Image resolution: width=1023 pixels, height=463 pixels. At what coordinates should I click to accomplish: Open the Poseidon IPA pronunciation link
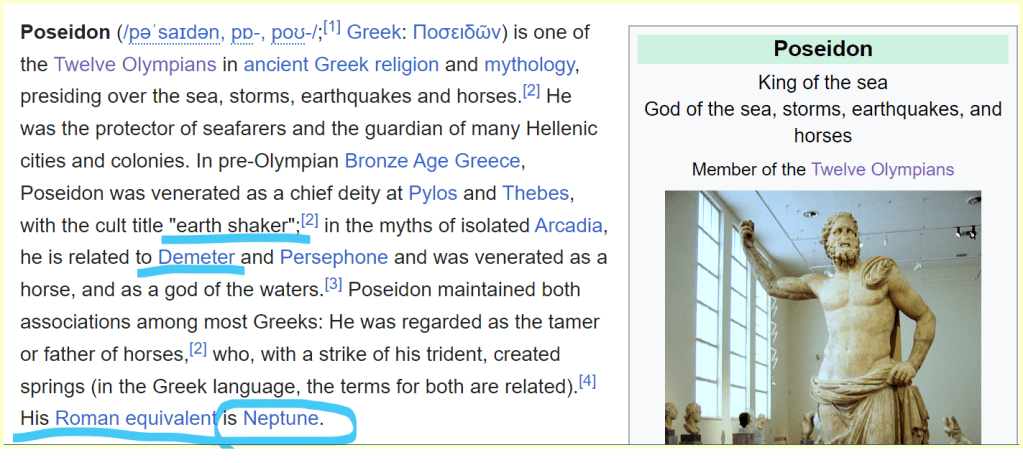(x=220, y=32)
